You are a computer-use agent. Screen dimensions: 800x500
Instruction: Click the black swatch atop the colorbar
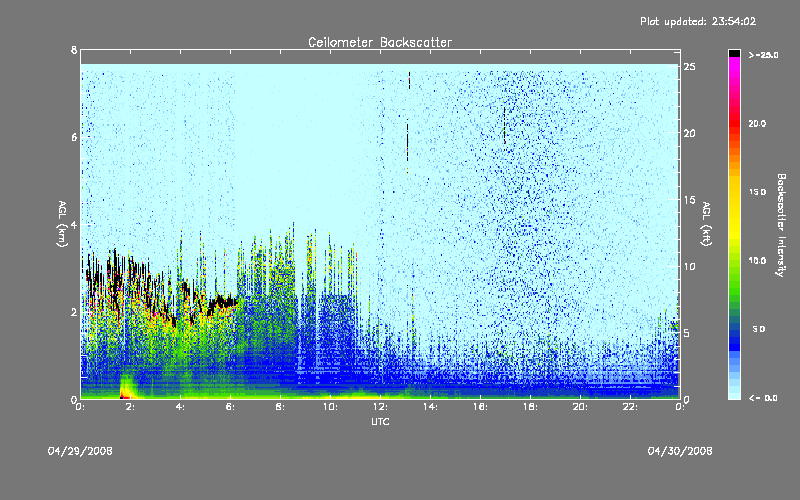734,53
